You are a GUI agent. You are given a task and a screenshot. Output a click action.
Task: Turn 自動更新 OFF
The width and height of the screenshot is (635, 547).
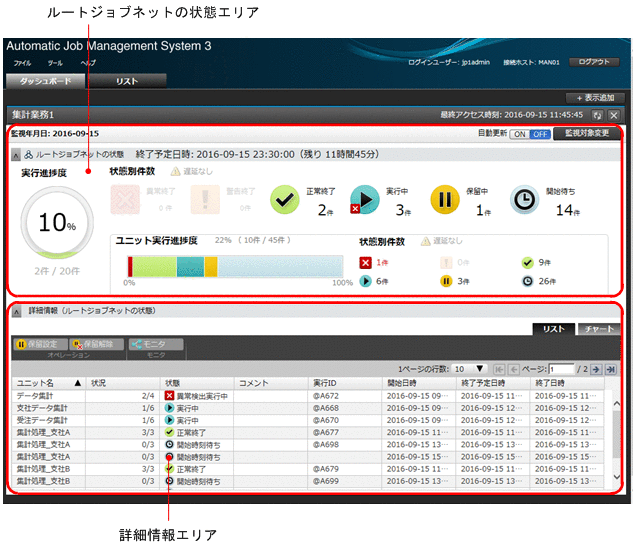click(540, 134)
